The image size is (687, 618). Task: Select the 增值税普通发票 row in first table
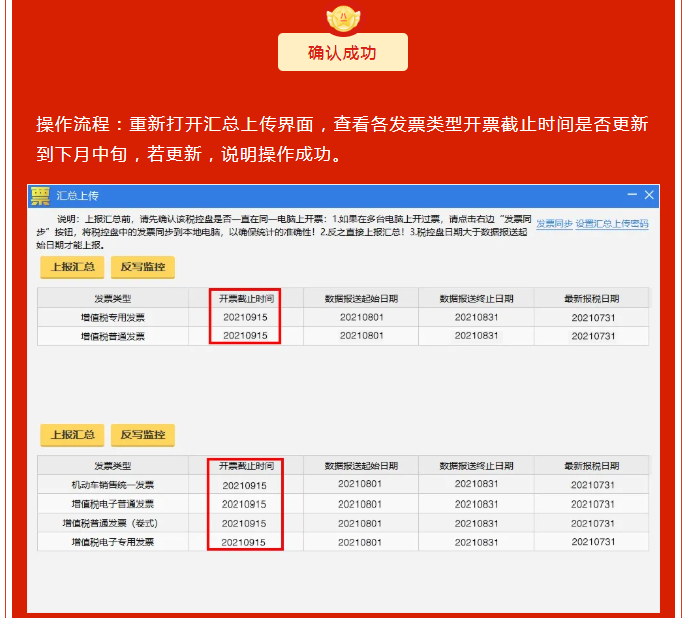click(112, 336)
